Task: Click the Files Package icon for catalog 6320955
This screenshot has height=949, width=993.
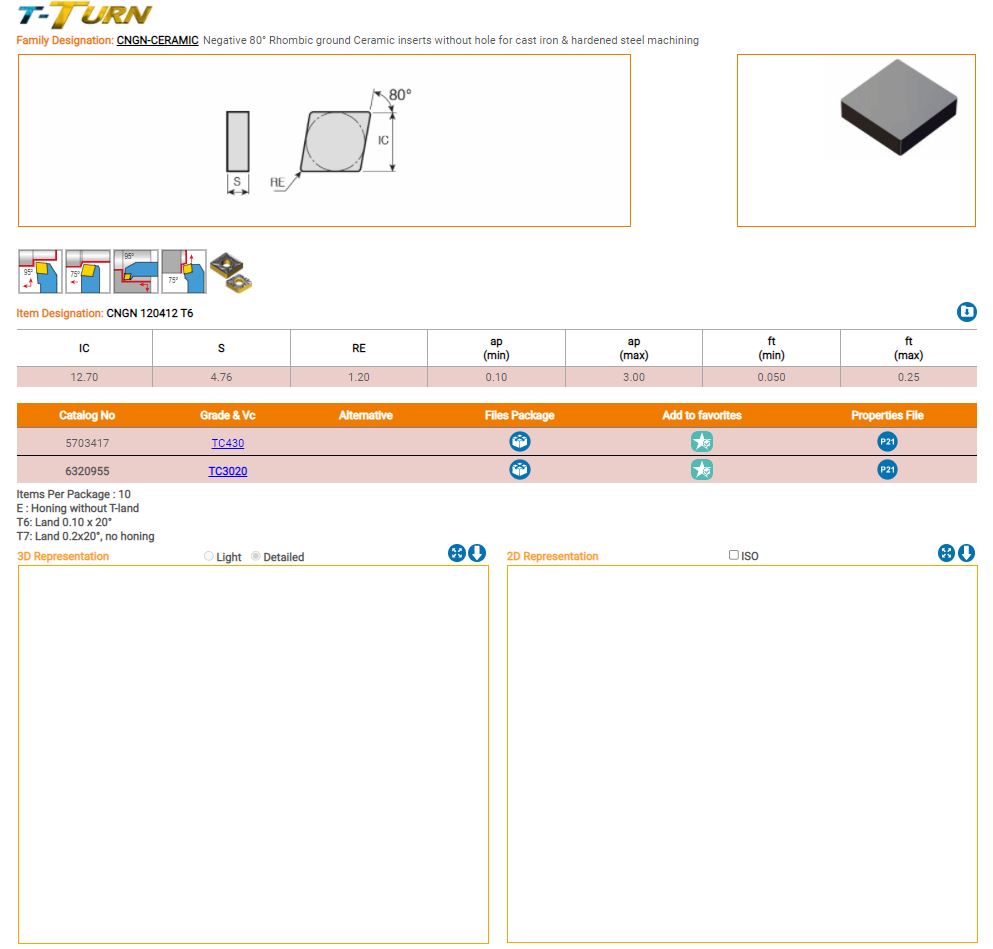Action: [519, 470]
